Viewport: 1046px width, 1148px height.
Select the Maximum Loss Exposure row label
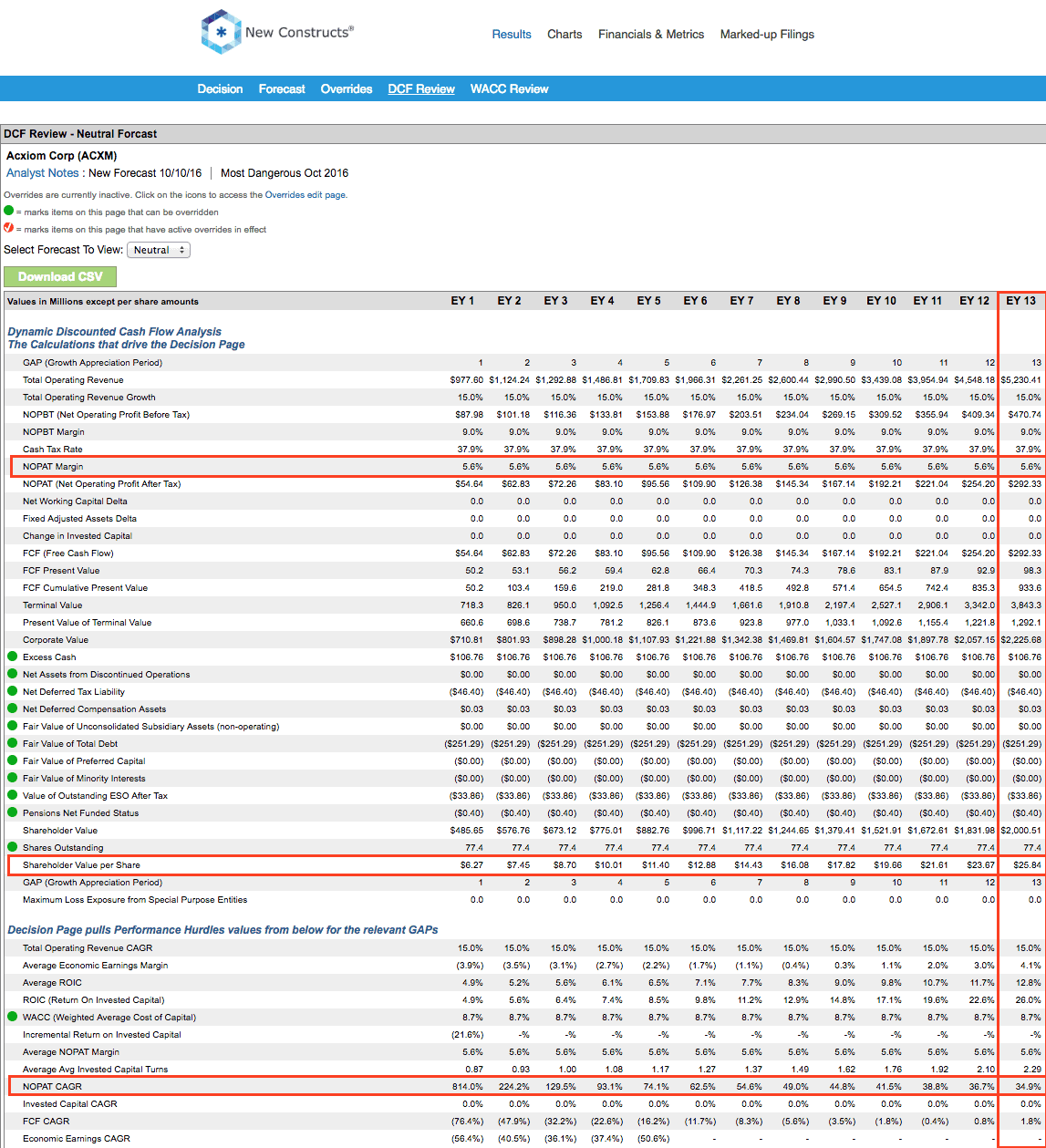[135, 899]
